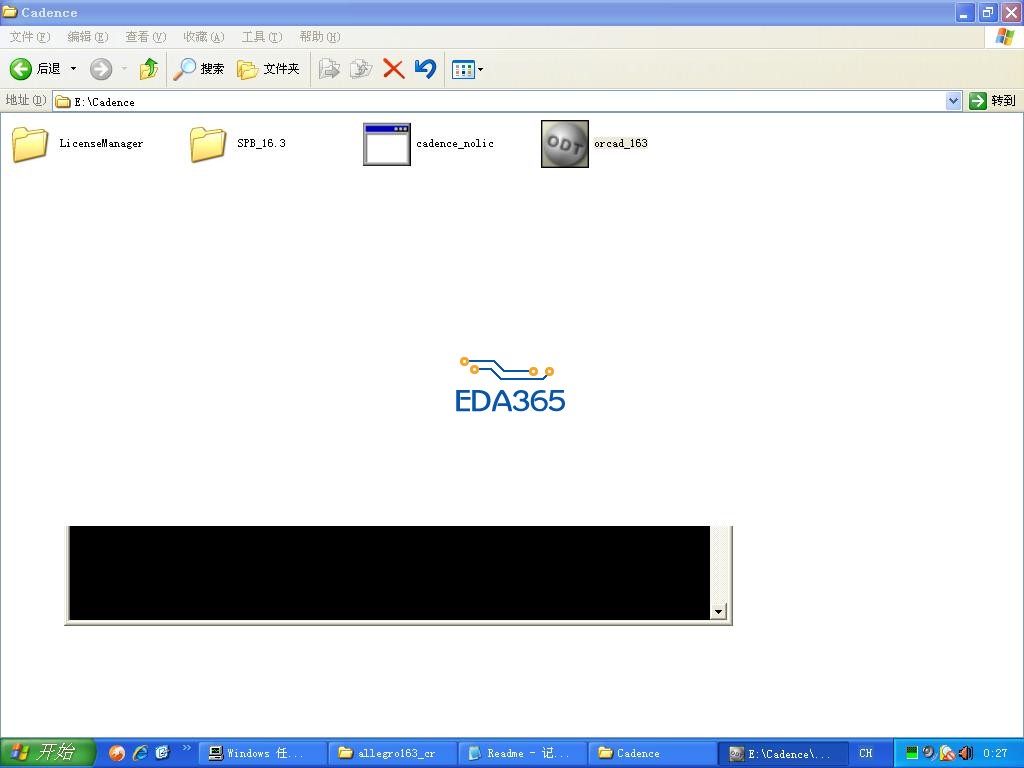Click the CH language indicator
Image resolution: width=1024 pixels, height=768 pixels.
[x=866, y=754]
